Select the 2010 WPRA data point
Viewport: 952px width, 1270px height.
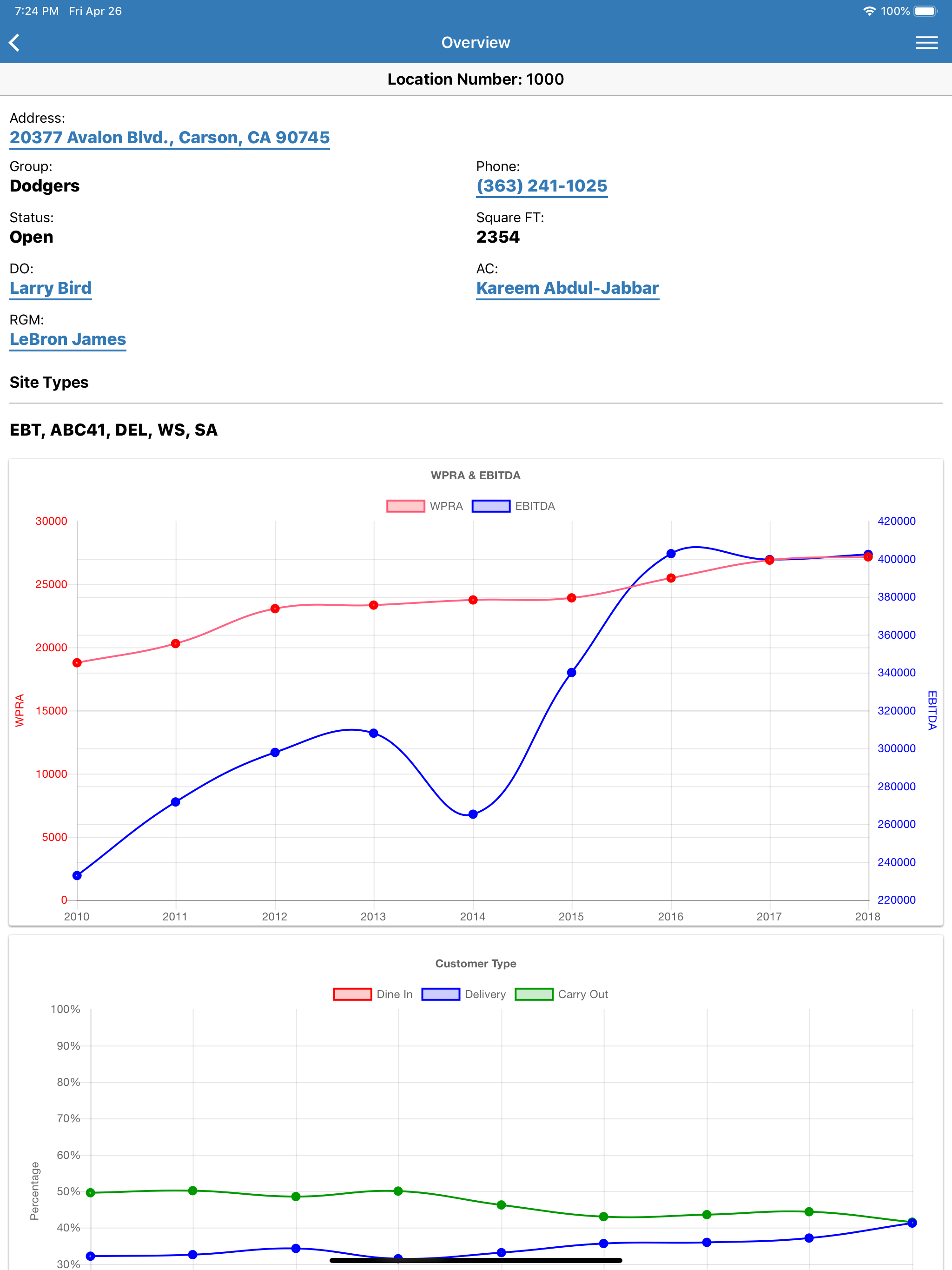click(x=77, y=662)
